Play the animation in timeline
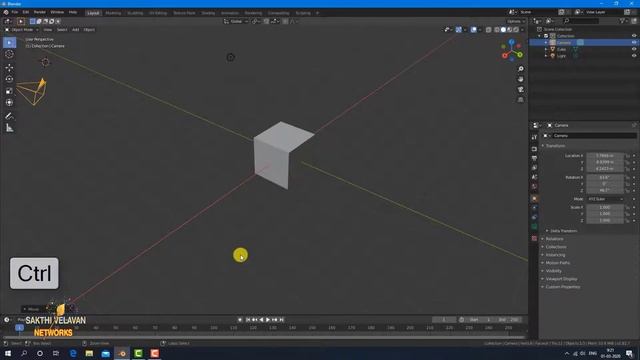 [x=268, y=320]
